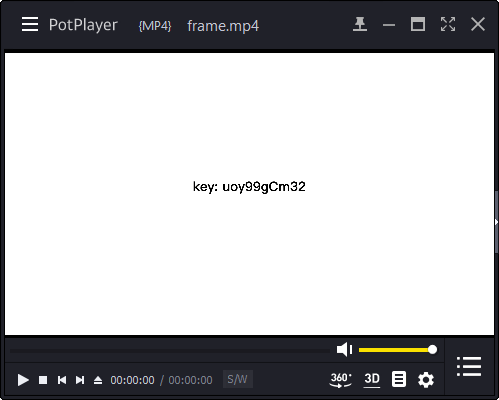
Task: Stop the video playback
Action: (x=43, y=380)
